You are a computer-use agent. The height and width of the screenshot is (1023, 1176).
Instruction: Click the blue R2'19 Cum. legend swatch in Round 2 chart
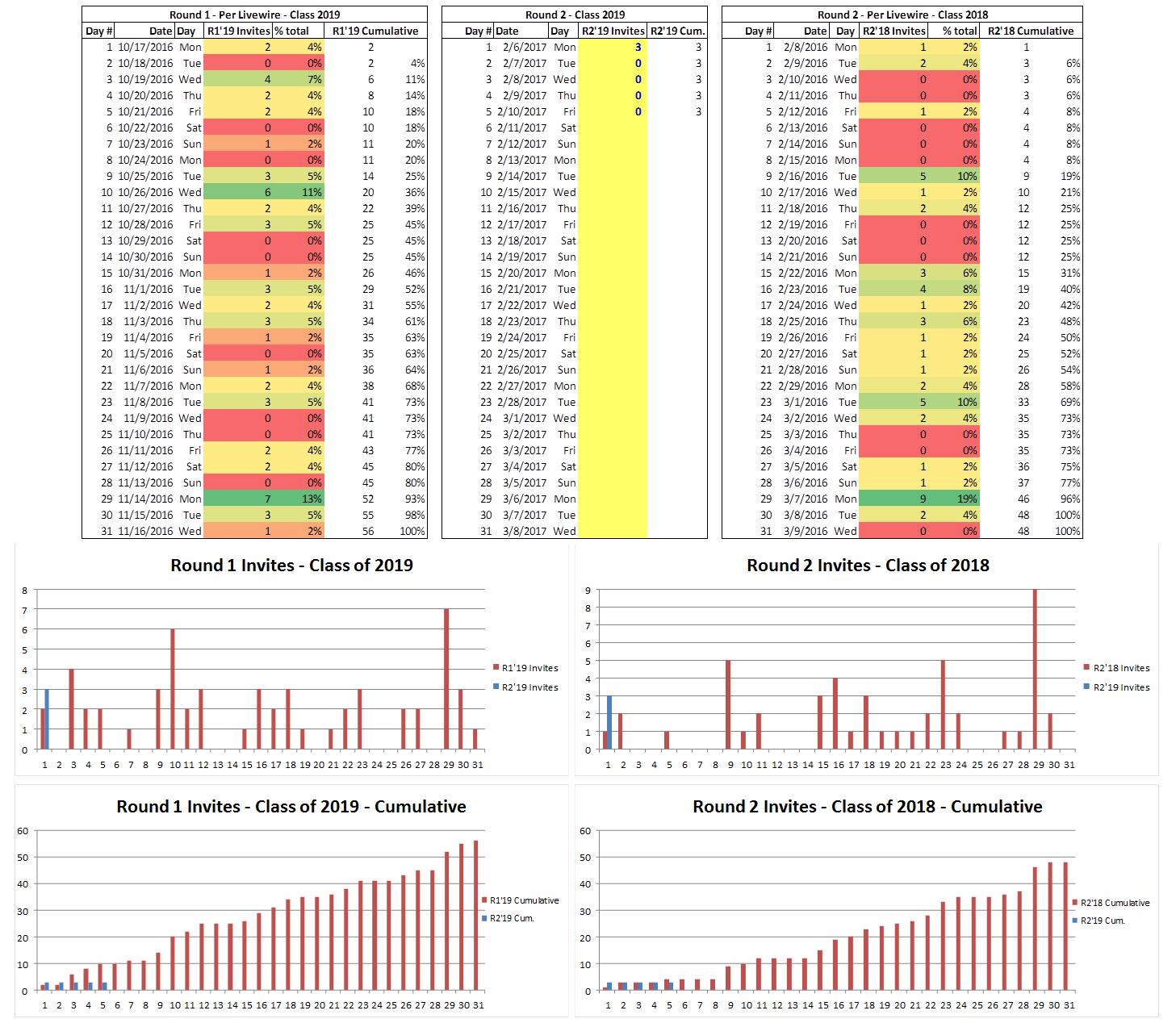[1074, 921]
